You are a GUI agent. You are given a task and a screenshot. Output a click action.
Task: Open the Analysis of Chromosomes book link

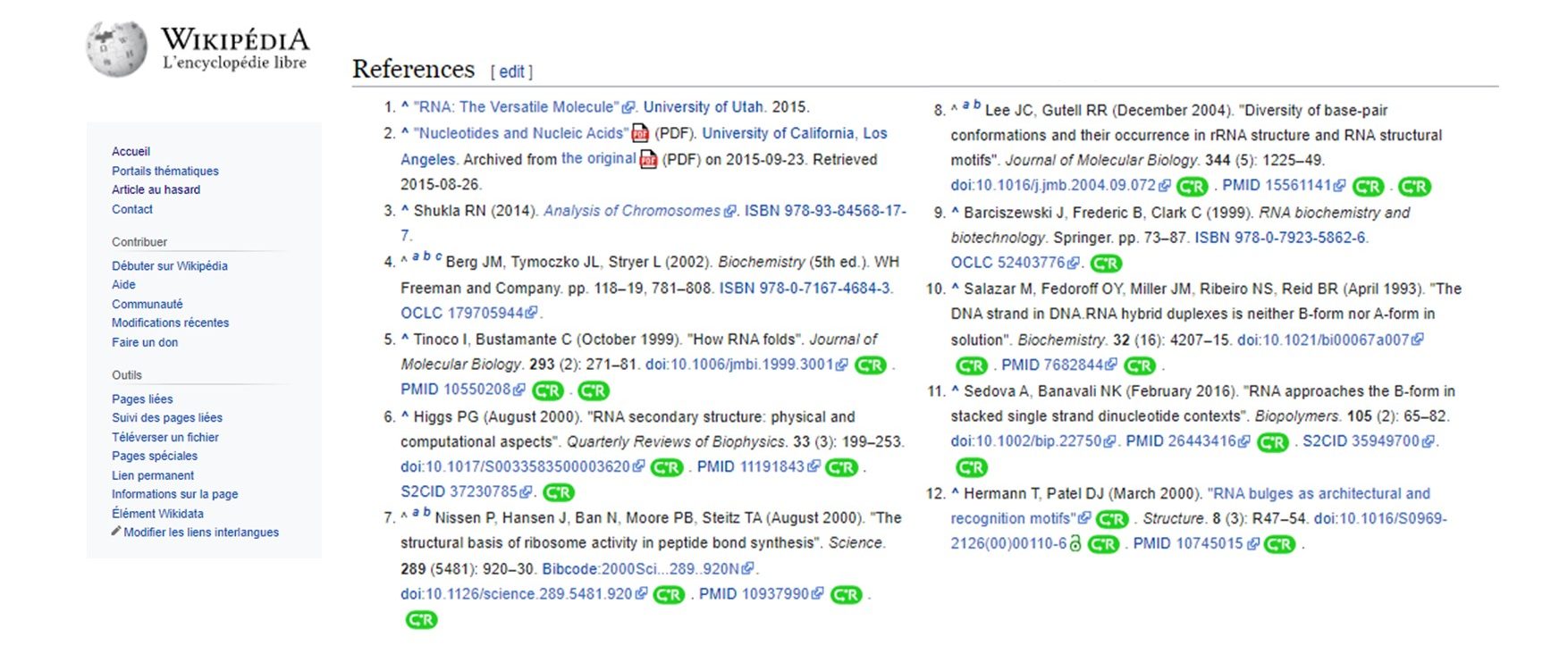point(631,211)
